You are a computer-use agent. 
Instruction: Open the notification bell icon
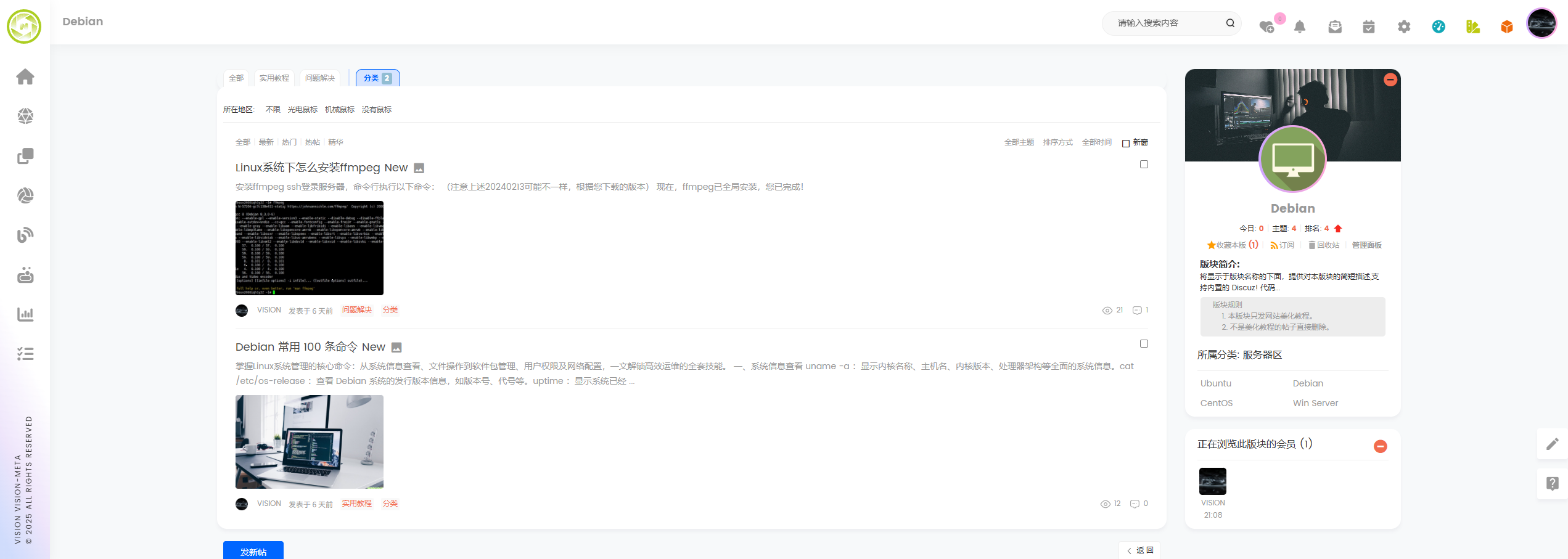pos(1300,27)
